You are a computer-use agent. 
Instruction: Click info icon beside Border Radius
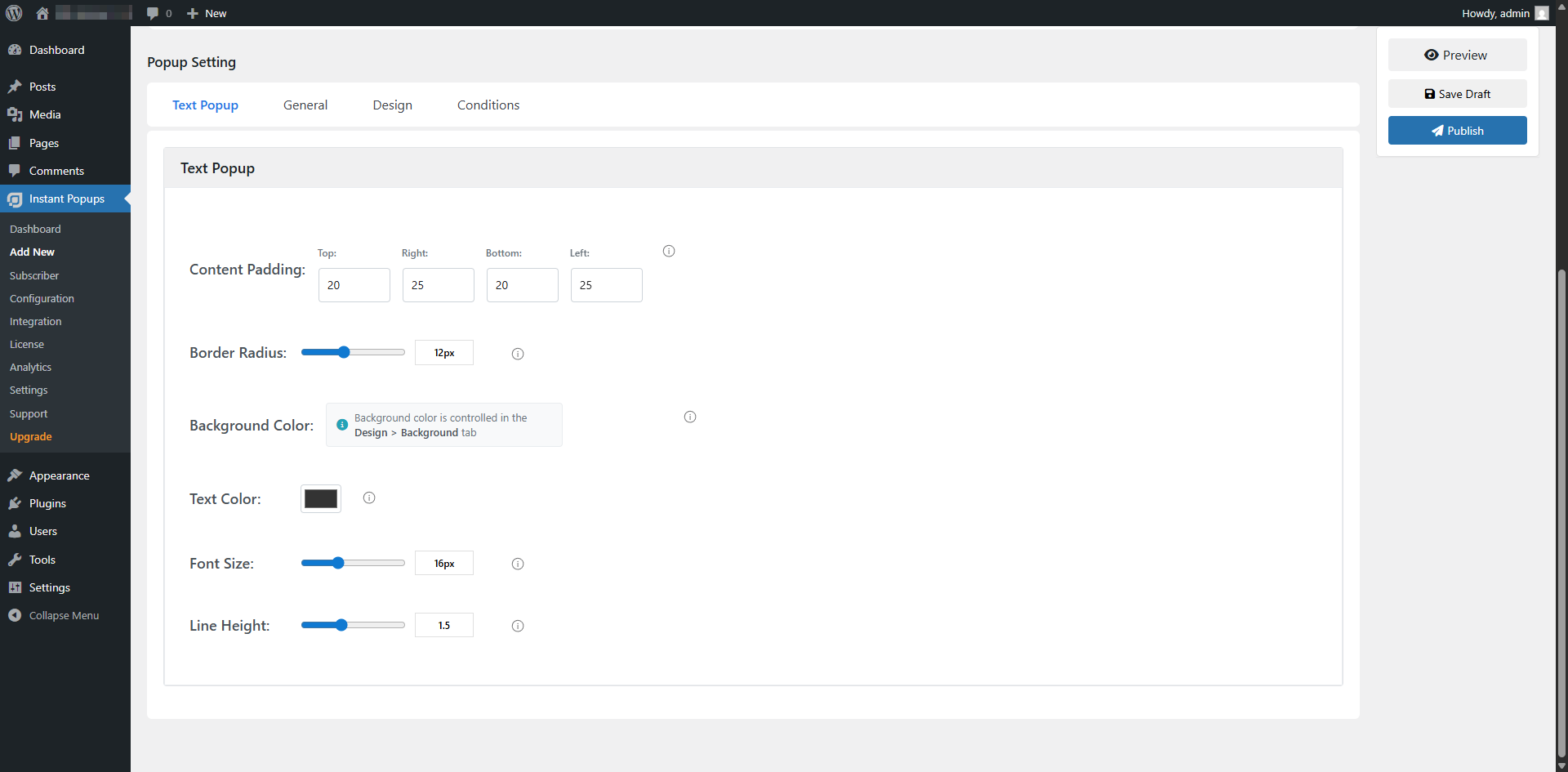coord(518,354)
